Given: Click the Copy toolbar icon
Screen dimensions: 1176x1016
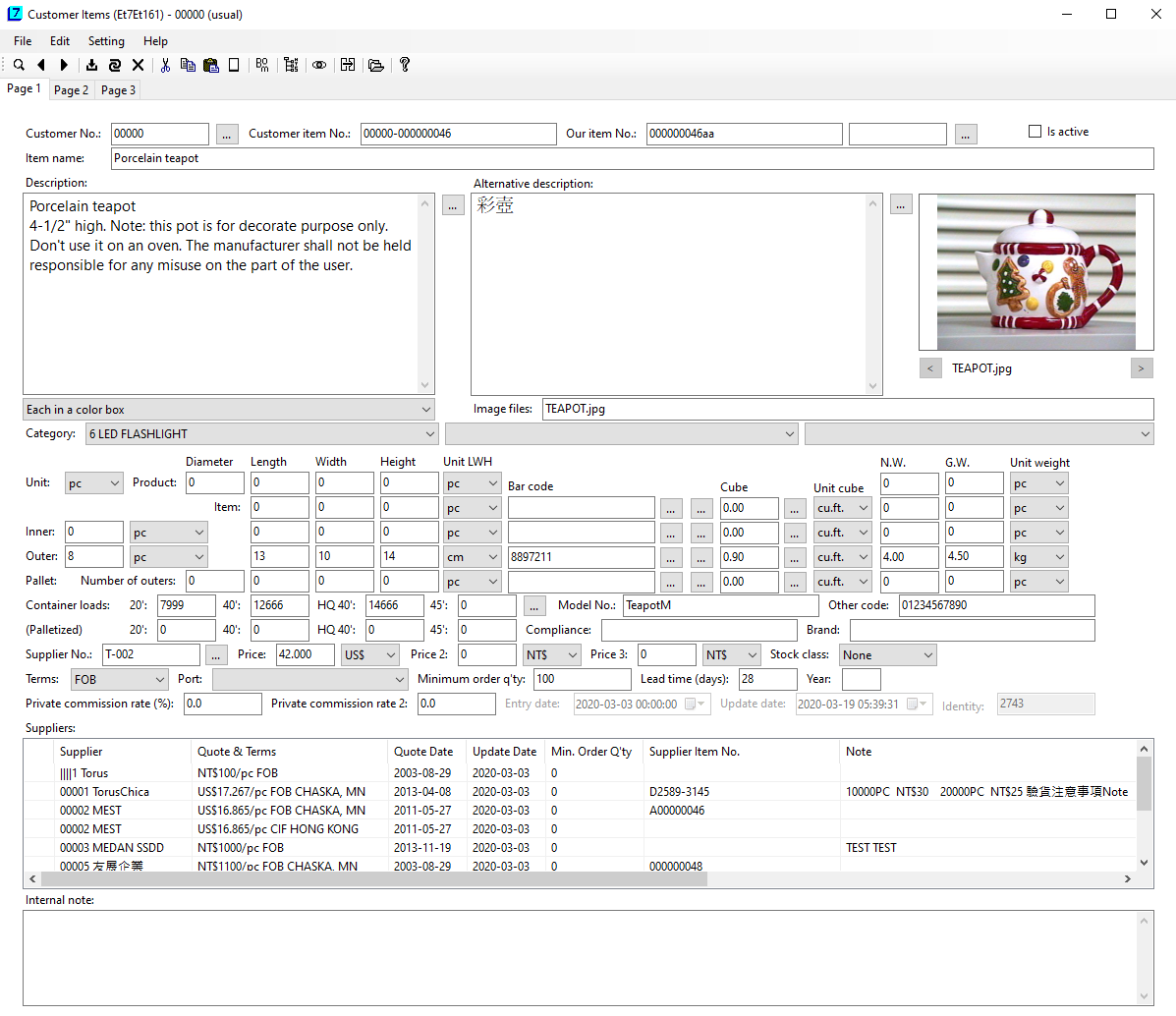Looking at the screenshot, I should click(189, 65).
